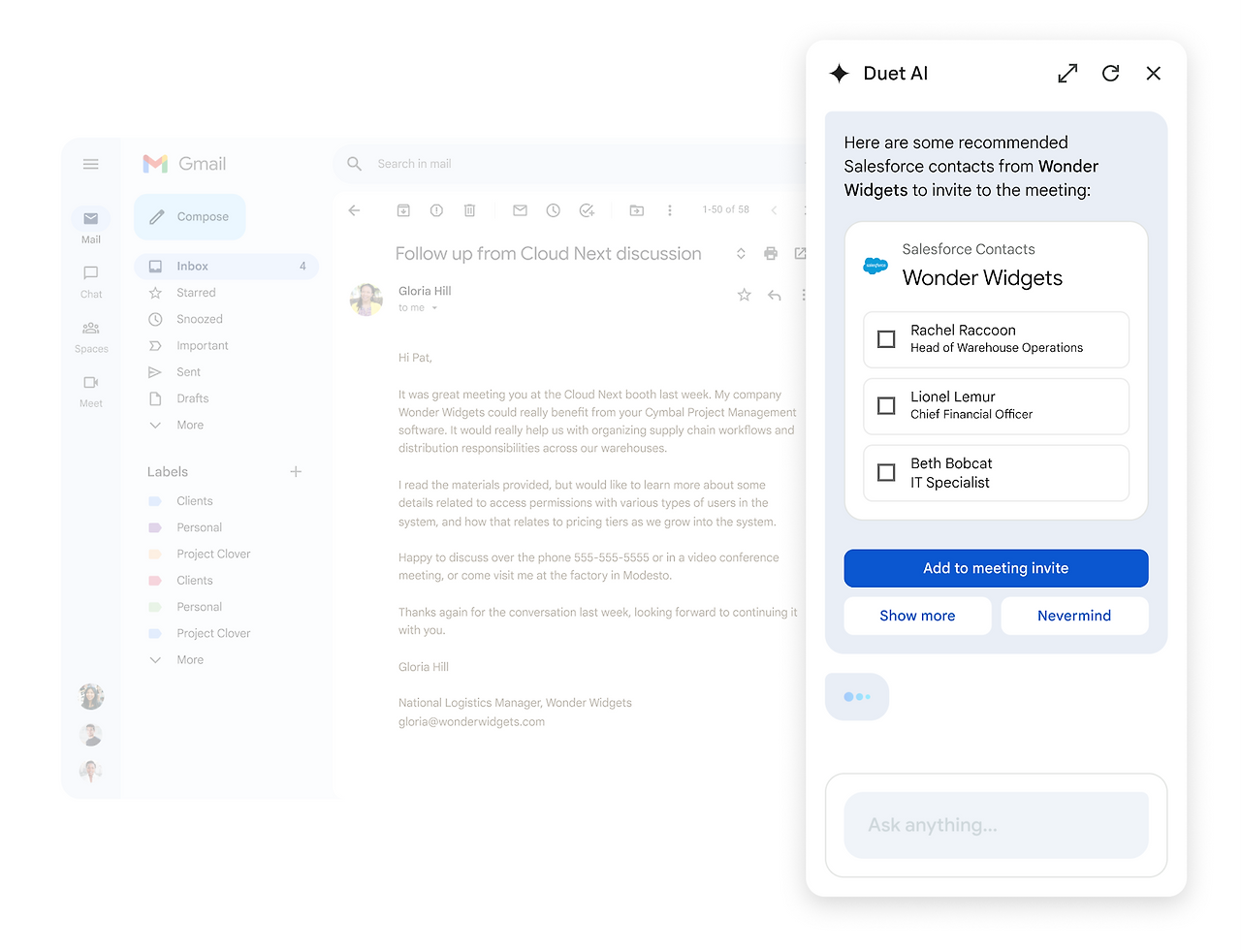Click the "1-50 of 58" message counter

pos(726,210)
